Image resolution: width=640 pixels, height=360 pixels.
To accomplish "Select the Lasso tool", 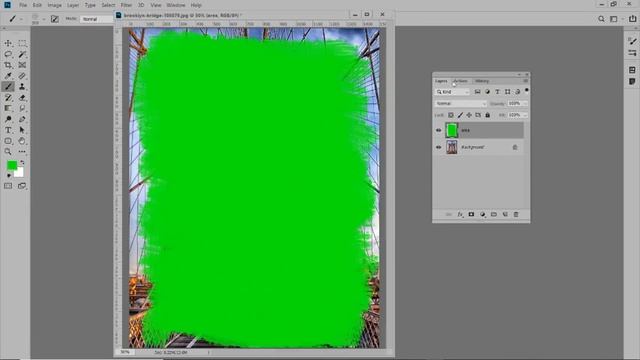I will point(8,54).
